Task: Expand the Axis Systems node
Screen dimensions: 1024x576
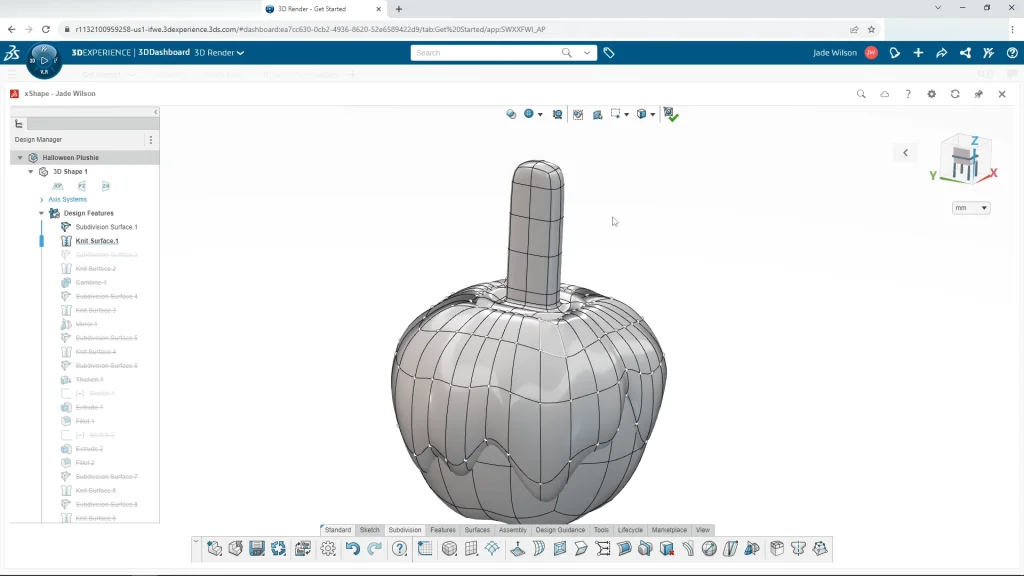Action: (x=42, y=199)
